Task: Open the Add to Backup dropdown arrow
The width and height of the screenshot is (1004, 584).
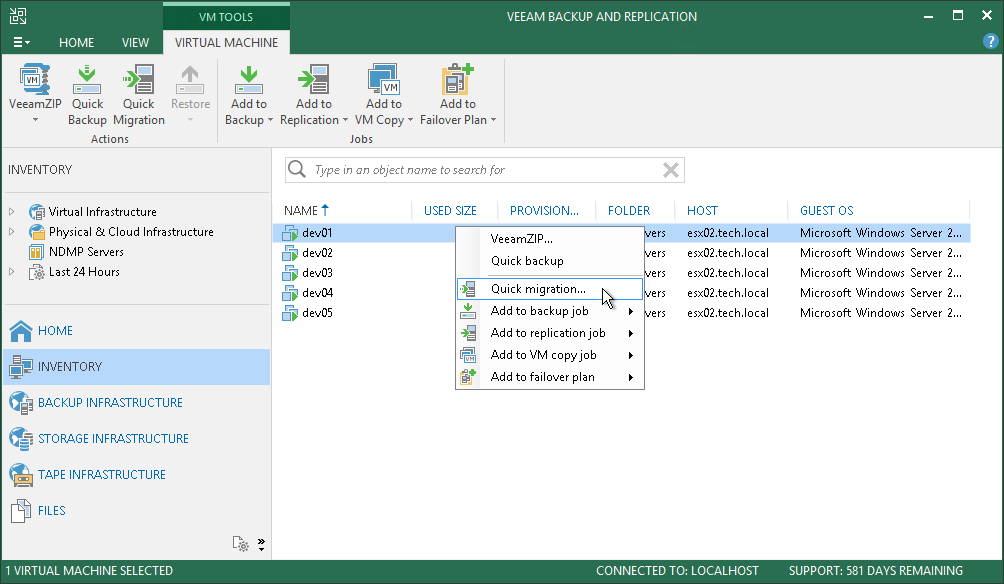Action: coord(270,120)
